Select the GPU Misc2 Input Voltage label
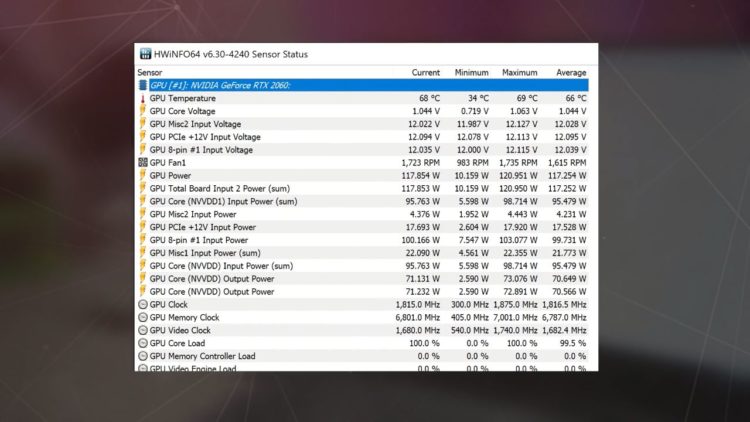Image resolution: width=750 pixels, height=422 pixels. (195, 124)
